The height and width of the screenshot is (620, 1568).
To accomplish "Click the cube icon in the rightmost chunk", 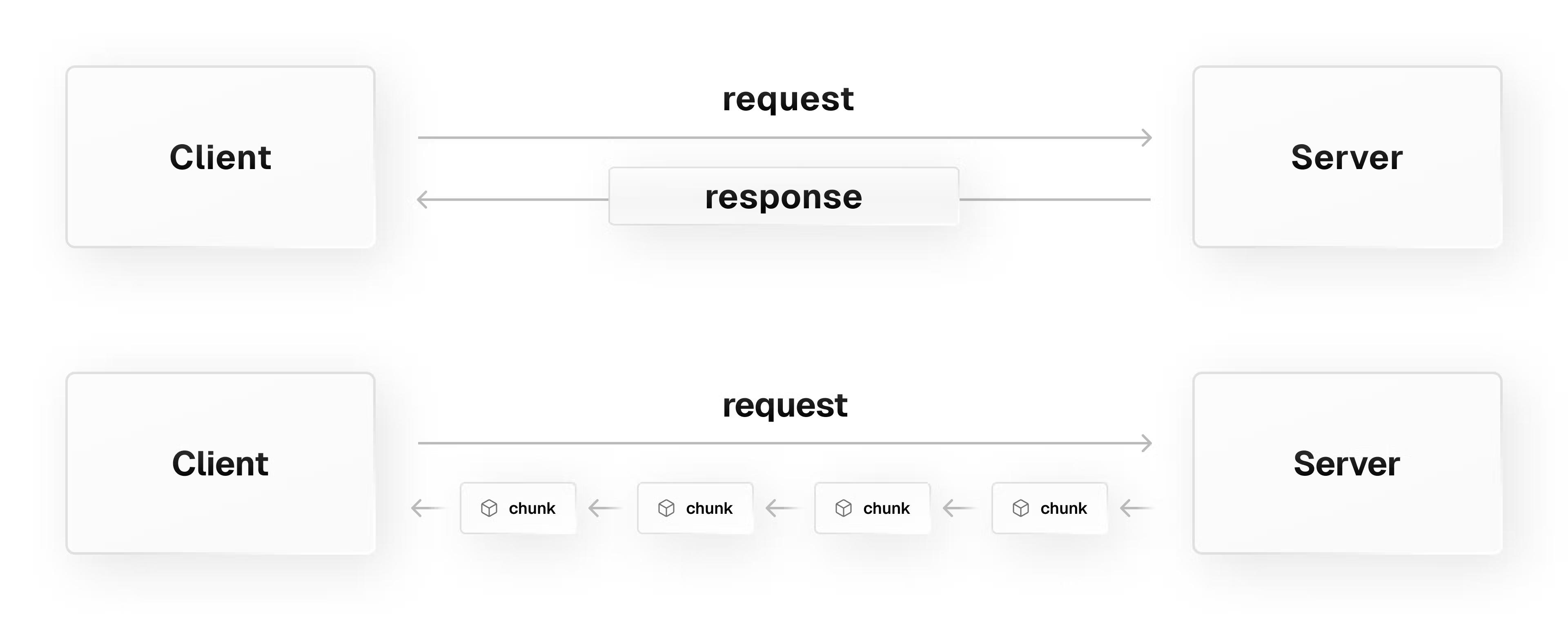I will click(1020, 508).
